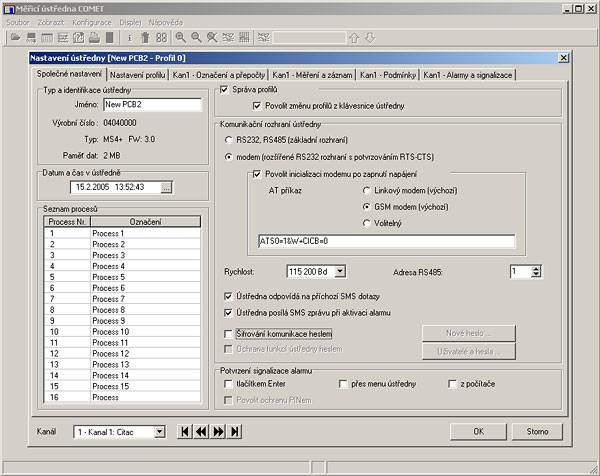This screenshot has width=600, height=476.
Task: Go to next channel with the fast-forward button
Action: tap(218, 432)
